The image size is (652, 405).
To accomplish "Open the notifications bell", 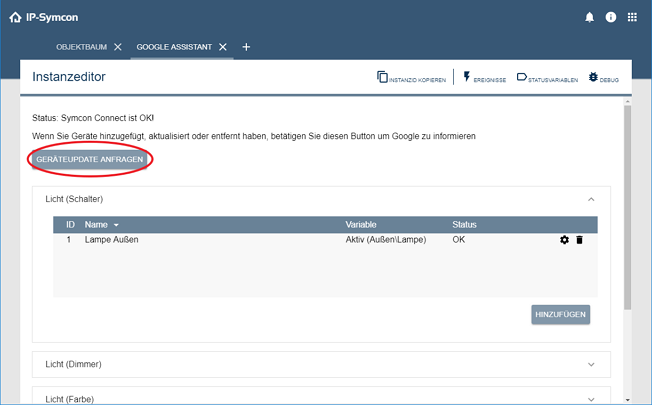I will coord(590,17).
